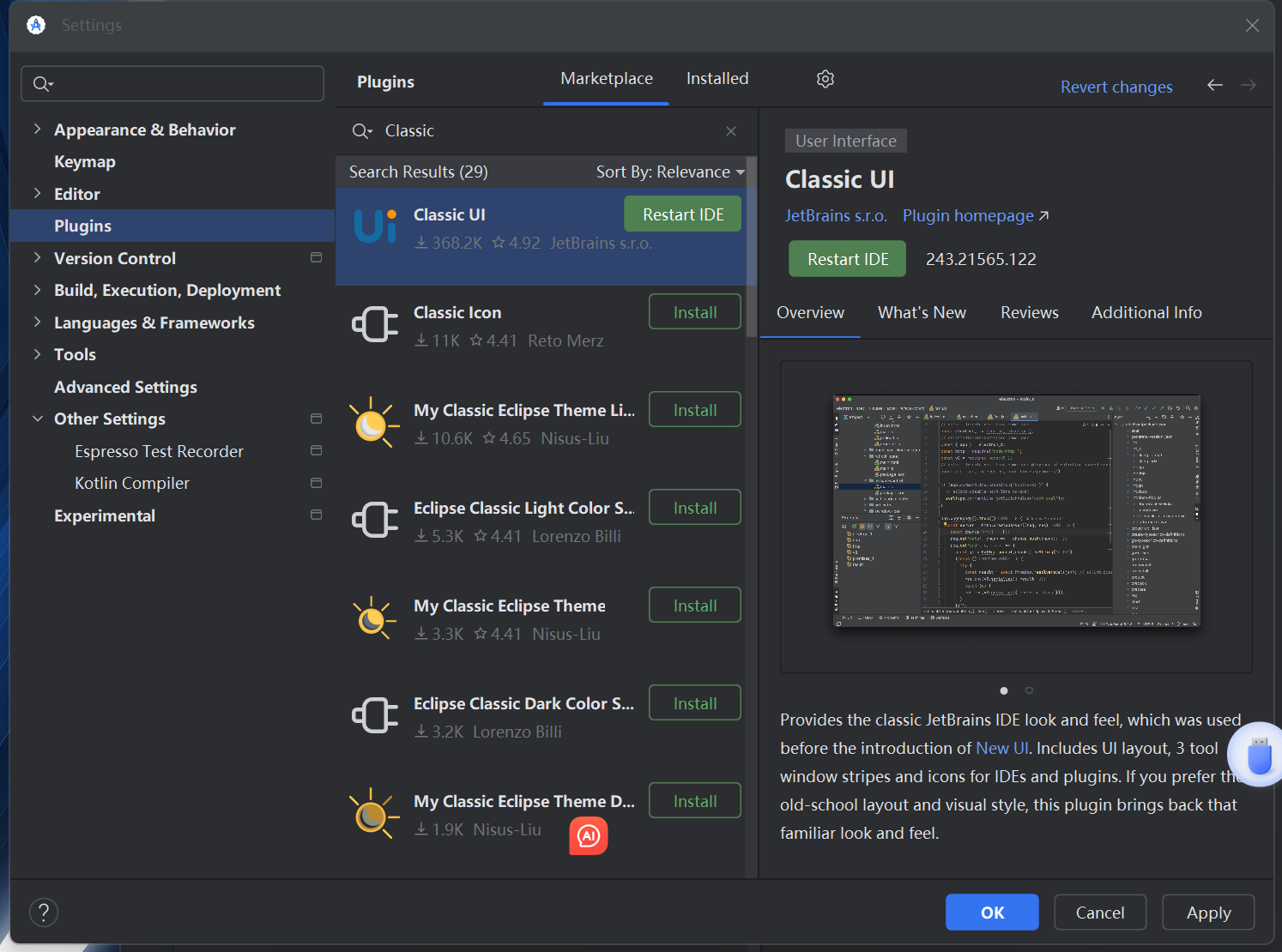Show second screenshot via carousel dot
The image size is (1282, 952).
1029,690
